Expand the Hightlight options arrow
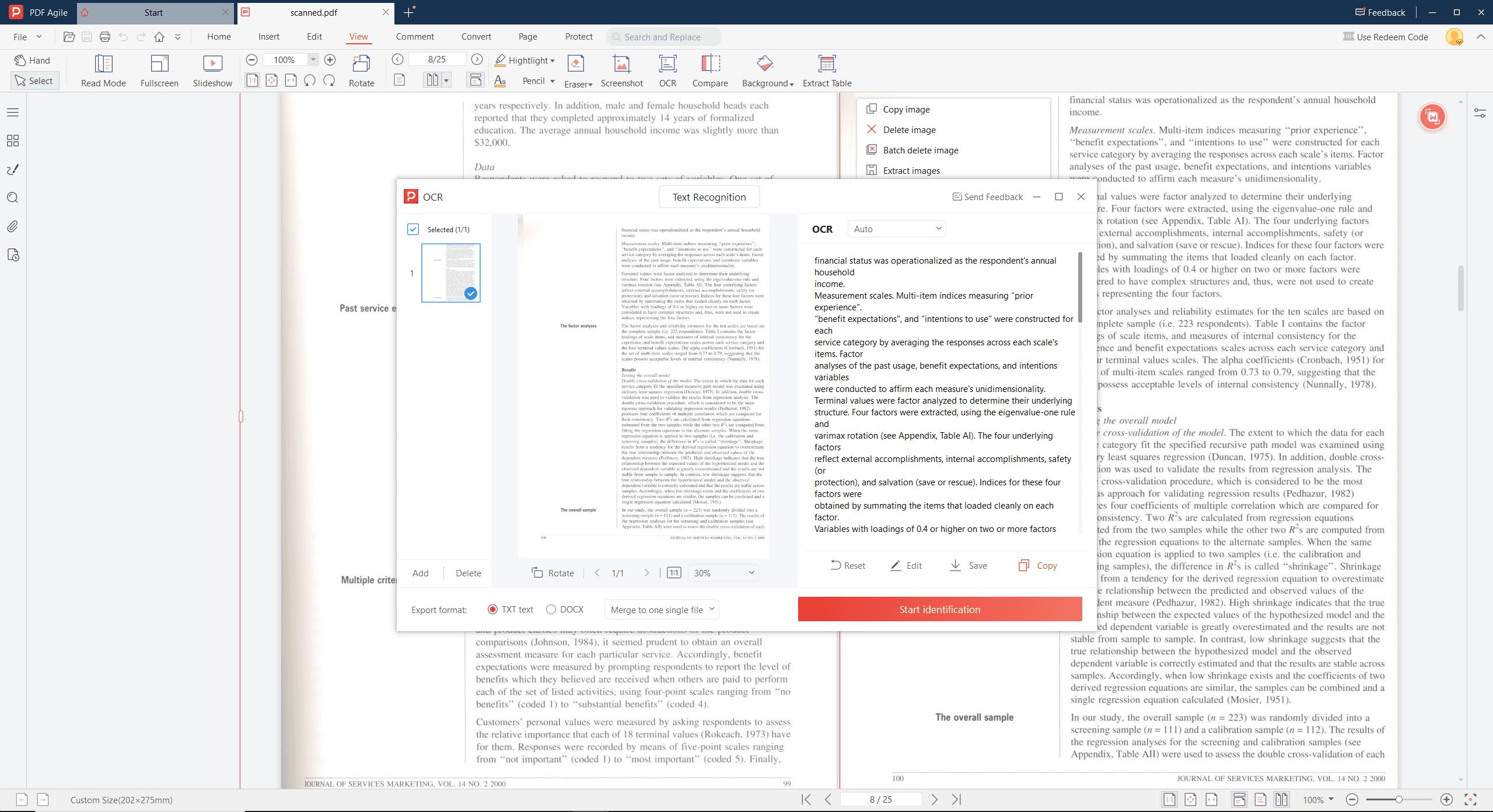Viewport: 1493px width, 812px height. coord(552,61)
